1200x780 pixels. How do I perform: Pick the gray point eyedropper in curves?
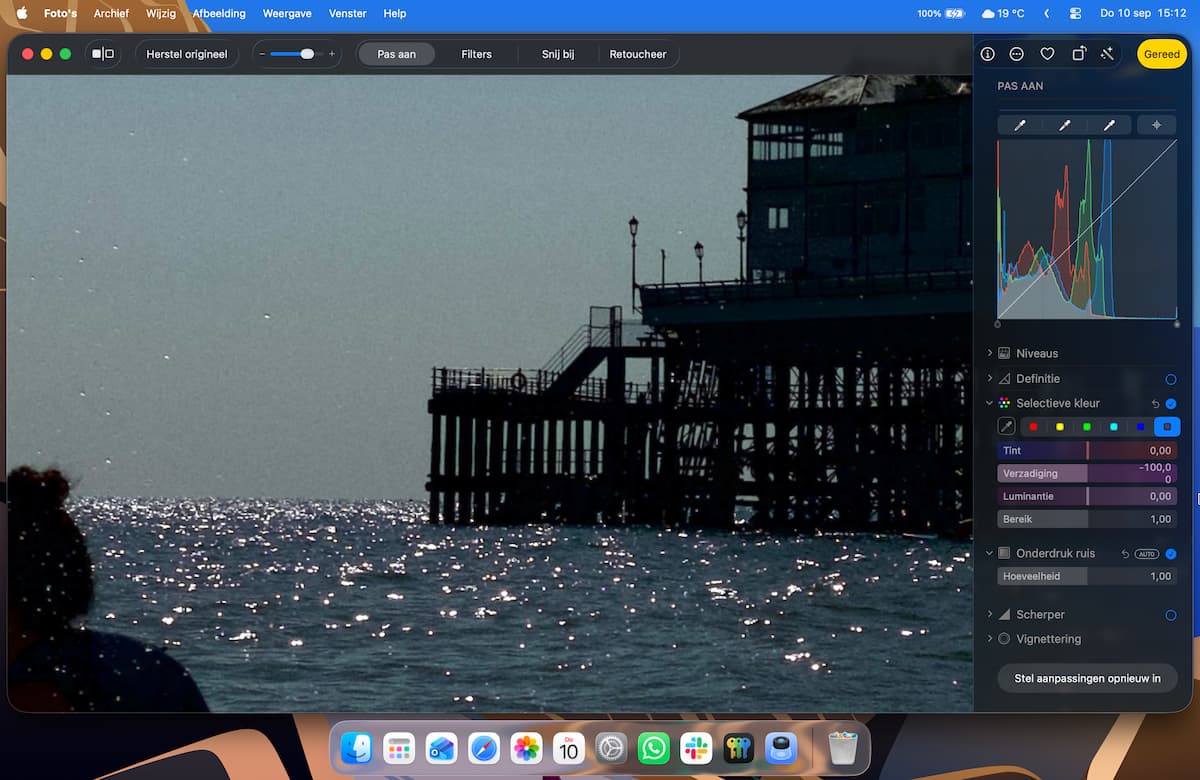click(x=1065, y=125)
